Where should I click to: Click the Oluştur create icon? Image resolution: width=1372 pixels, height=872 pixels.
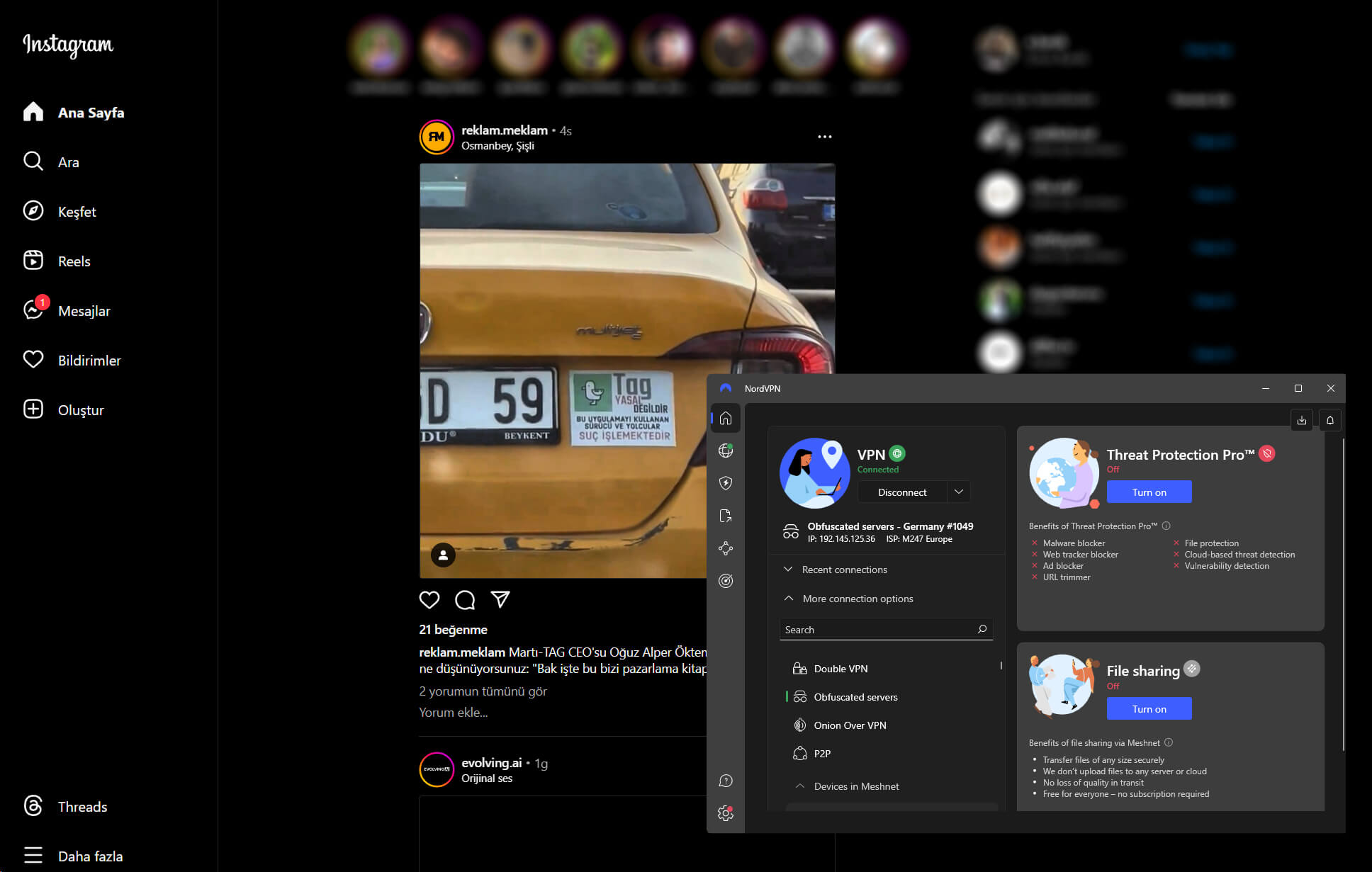[x=33, y=409]
